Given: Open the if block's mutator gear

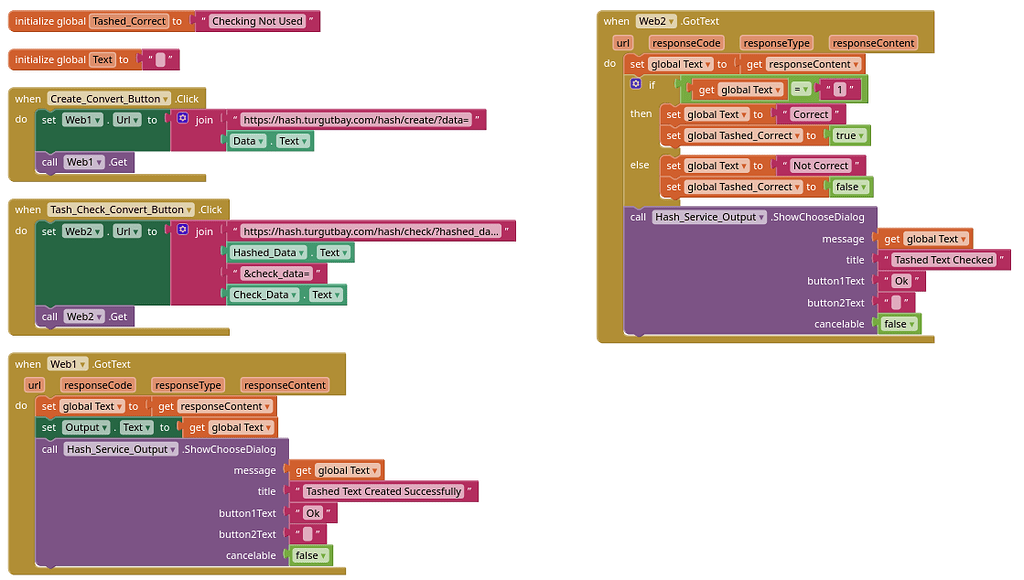Looking at the screenshot, I should tap(638, 83).
